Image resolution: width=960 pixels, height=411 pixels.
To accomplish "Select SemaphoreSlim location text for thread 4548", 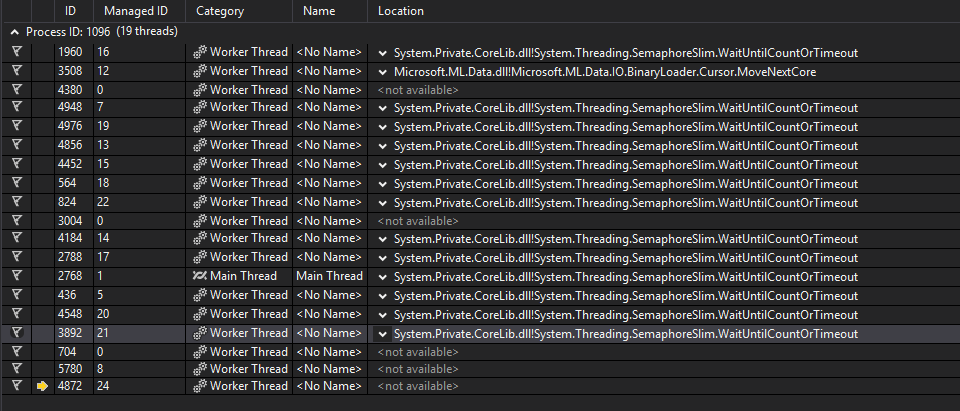I will 626,315.
